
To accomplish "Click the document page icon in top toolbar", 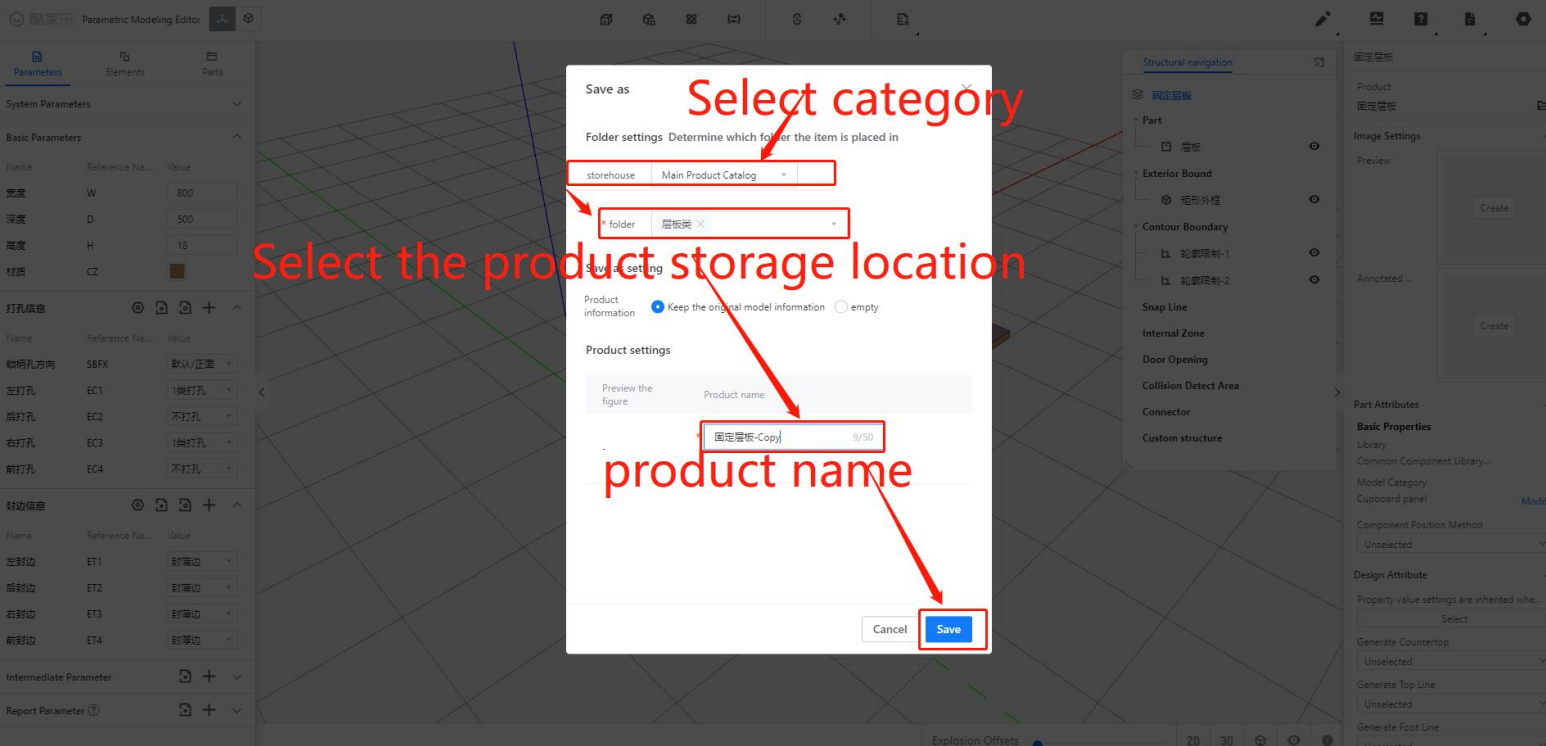I will [x=1471, y=19].
